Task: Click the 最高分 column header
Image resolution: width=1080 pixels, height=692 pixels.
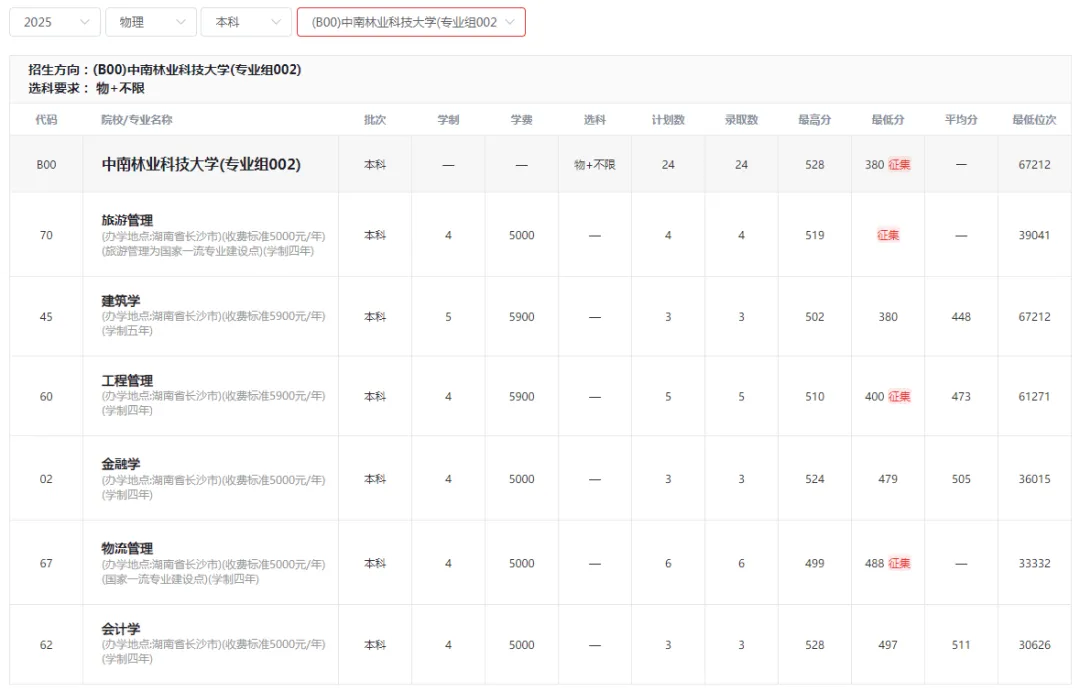Action: tap(815, 120)
